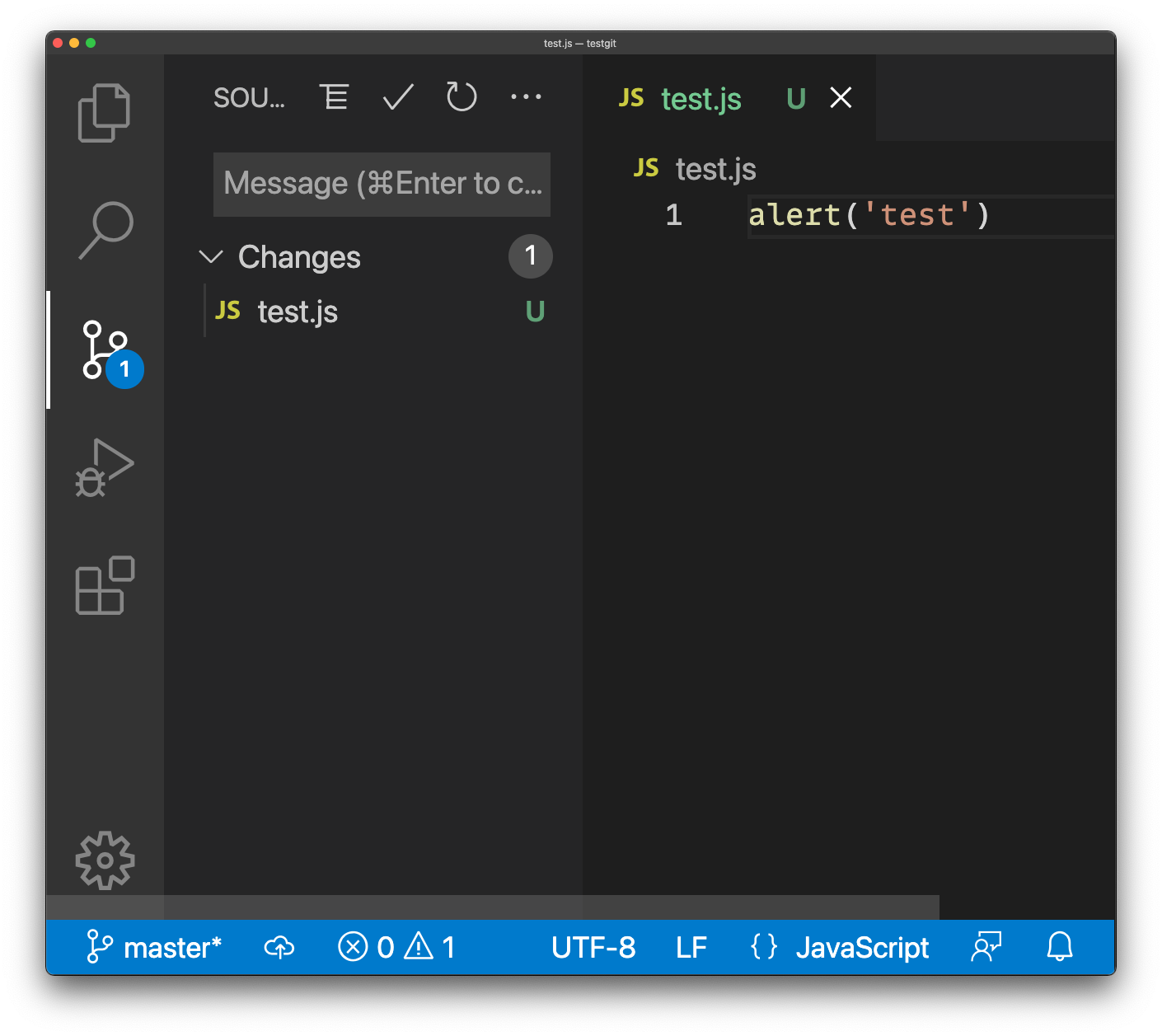
Task: Click the commit message input field
Action: [382, 184]
